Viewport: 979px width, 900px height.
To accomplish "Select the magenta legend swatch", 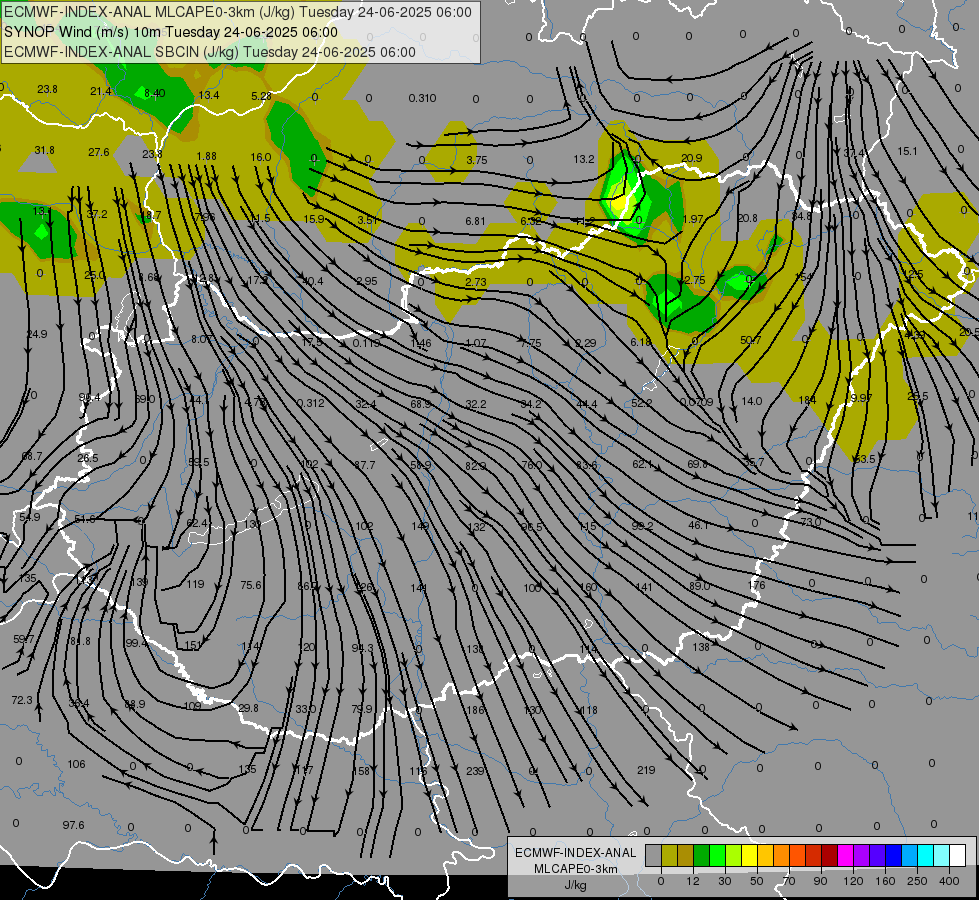I will pyautogui.click(x=845, y=856).
